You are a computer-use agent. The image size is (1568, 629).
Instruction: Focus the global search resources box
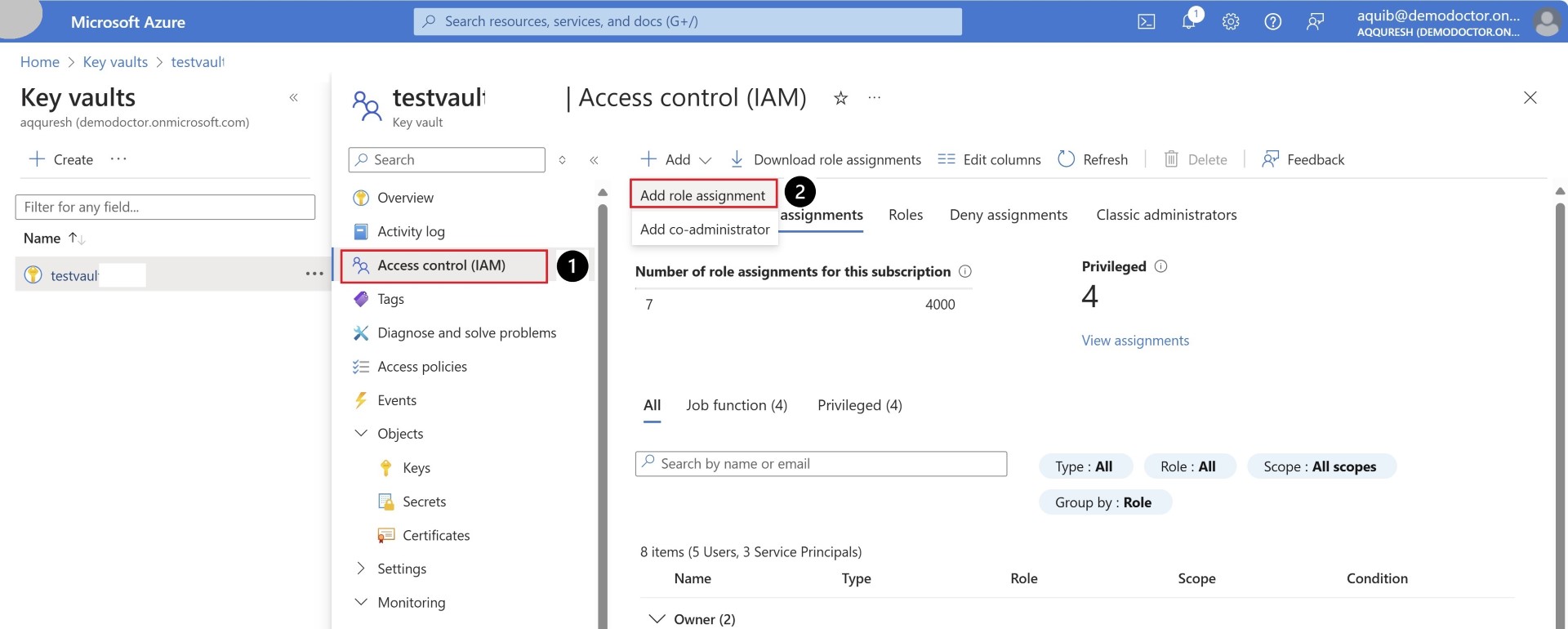[688, 22]
